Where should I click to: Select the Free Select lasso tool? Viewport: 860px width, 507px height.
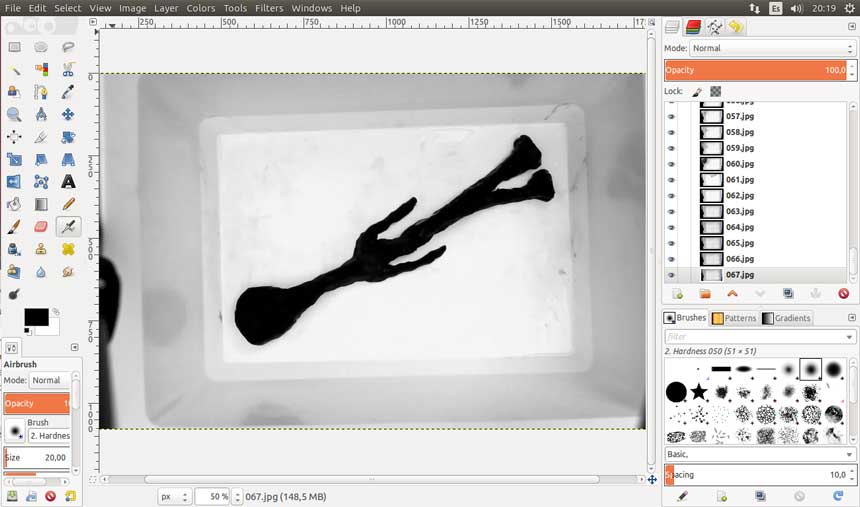coord(68,47)
